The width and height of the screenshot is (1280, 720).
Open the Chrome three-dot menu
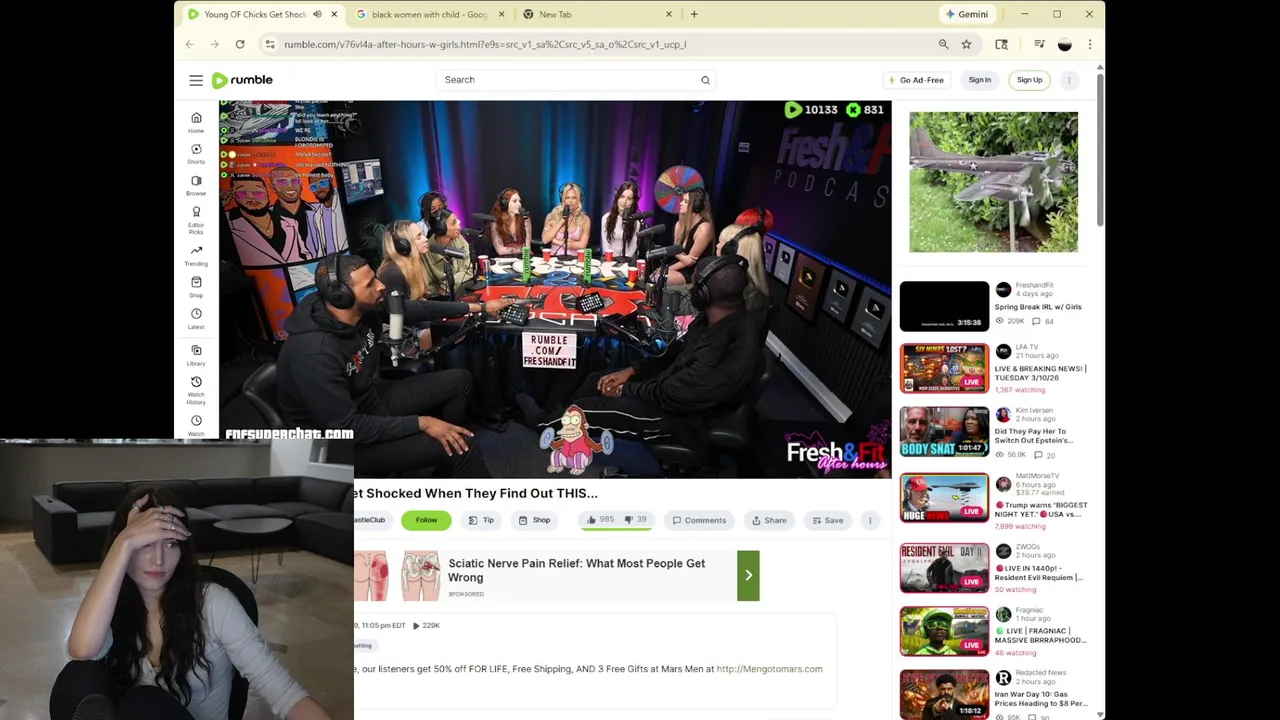[1090, 44]
